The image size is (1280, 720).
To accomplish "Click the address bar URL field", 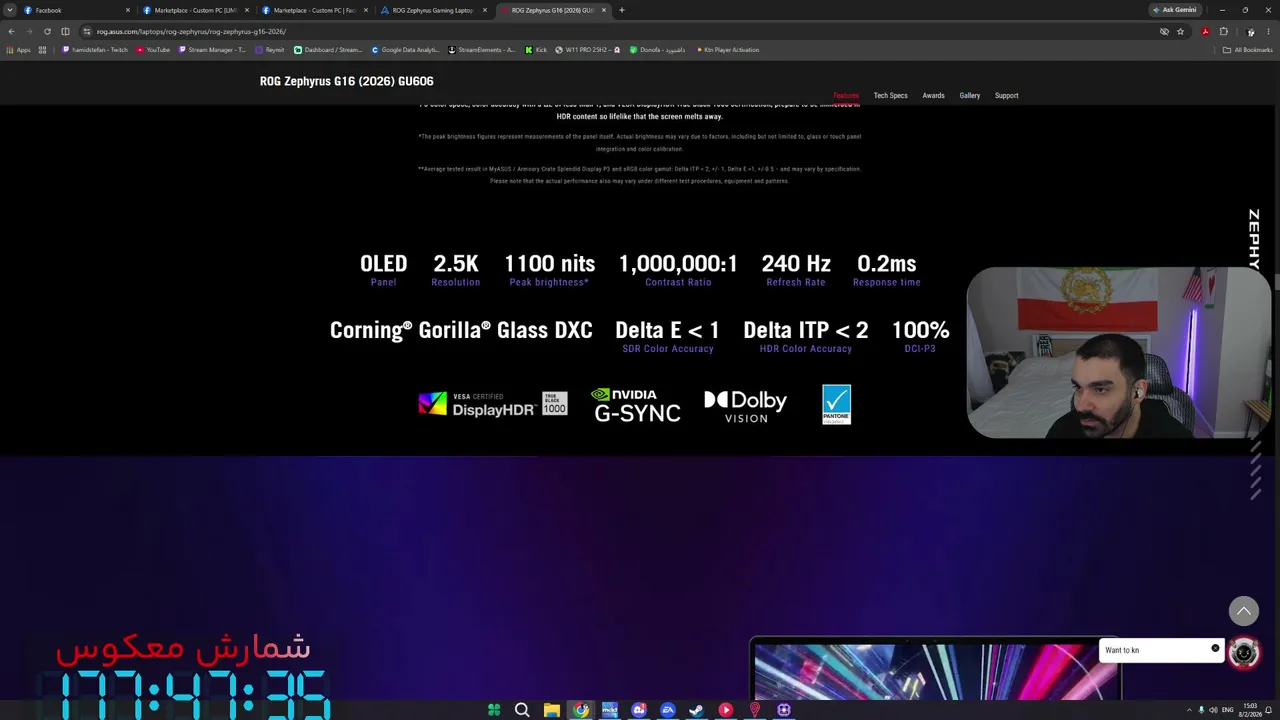I will [620, 31].
